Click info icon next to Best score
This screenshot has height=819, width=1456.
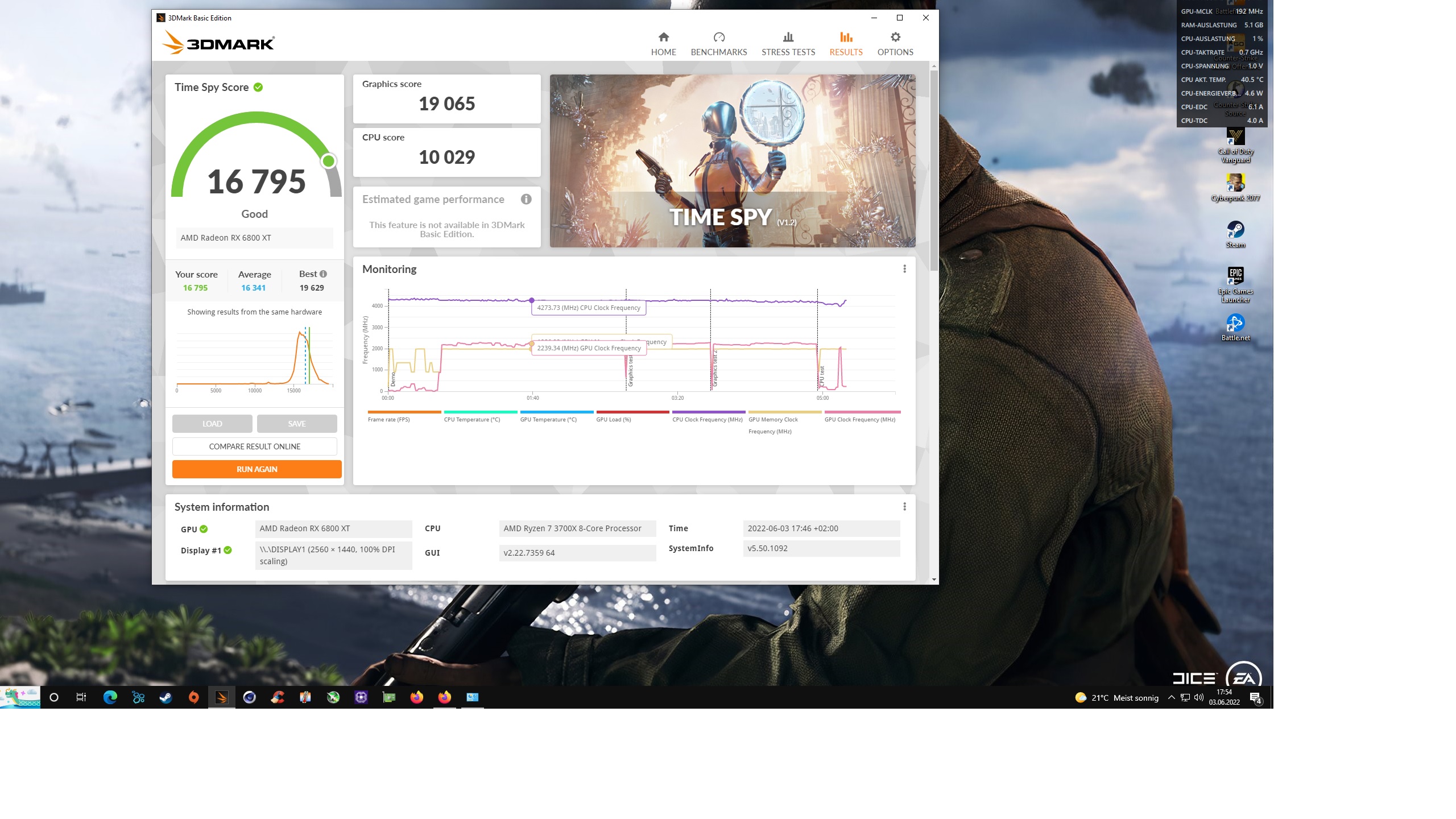[324, 274]
